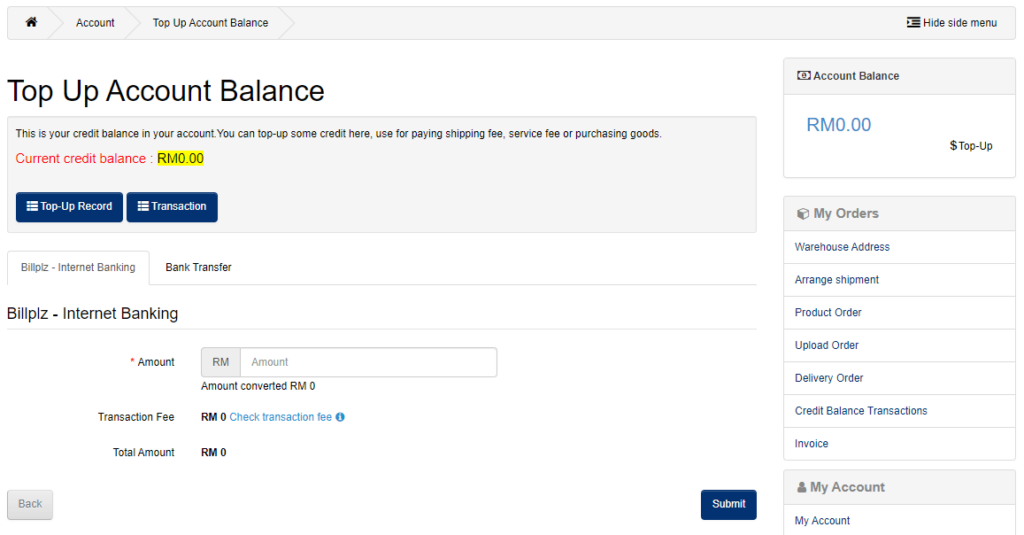Switch to the Bank Transfer tab
Screen dimensions: 1024x535
pyautogui.click(x=199, y=267)
